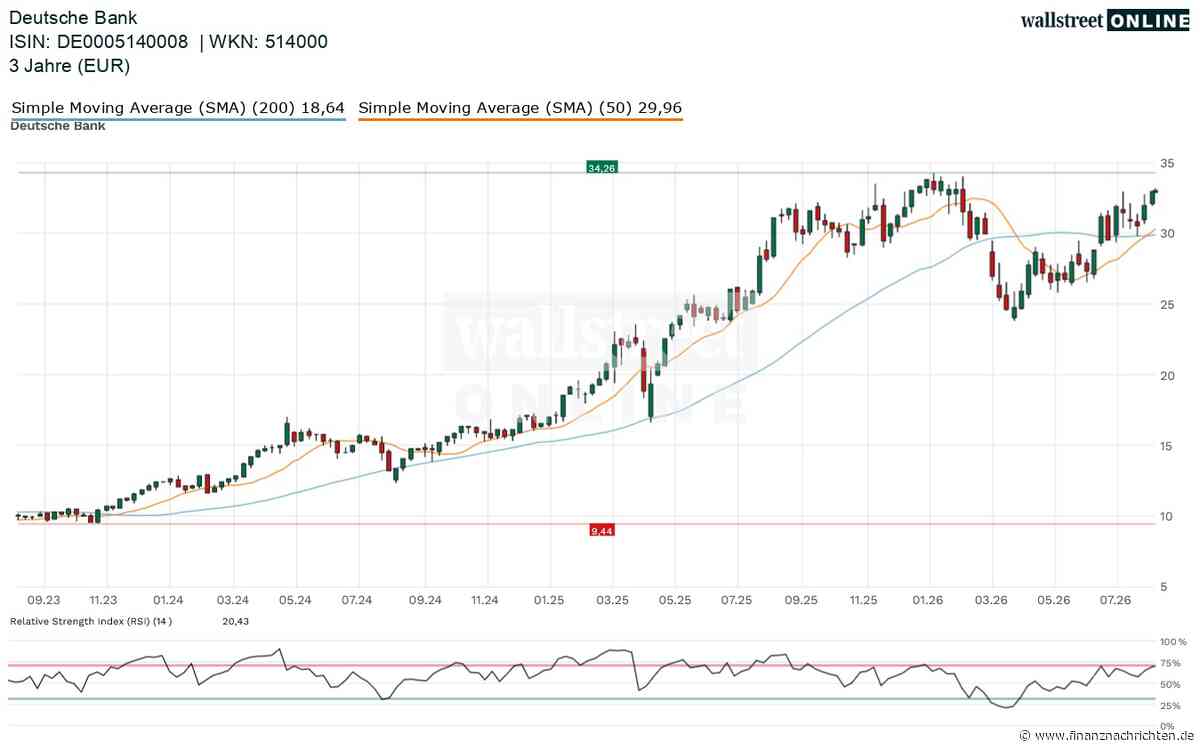The height and width of the screenshot is (750, 1200).
Task: Click the 07.25 date axis label
Action: point(737,600)
